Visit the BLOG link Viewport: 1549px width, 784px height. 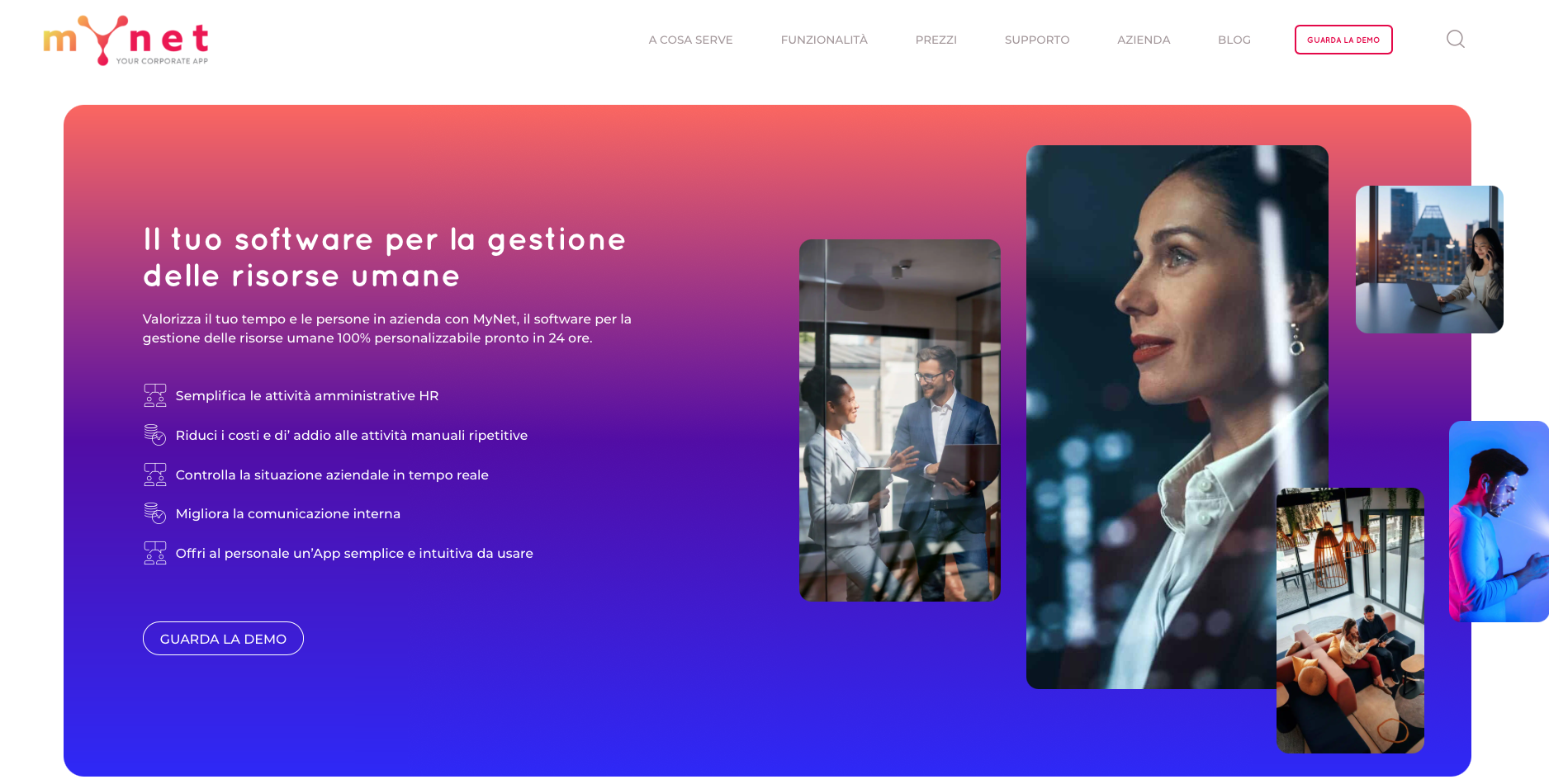tap(1234, 40)
